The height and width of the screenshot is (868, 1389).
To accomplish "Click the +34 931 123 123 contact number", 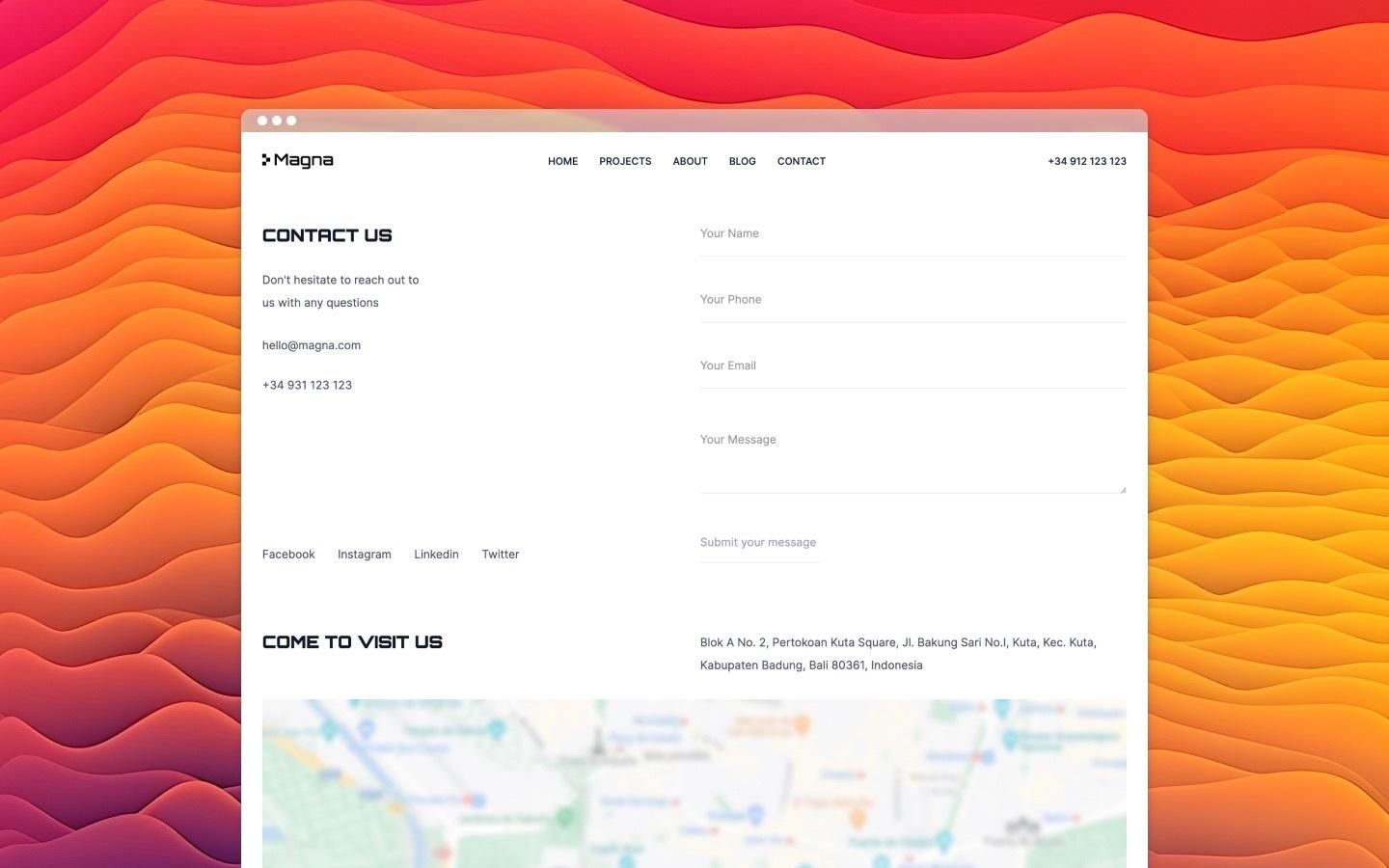I will 307,385.
